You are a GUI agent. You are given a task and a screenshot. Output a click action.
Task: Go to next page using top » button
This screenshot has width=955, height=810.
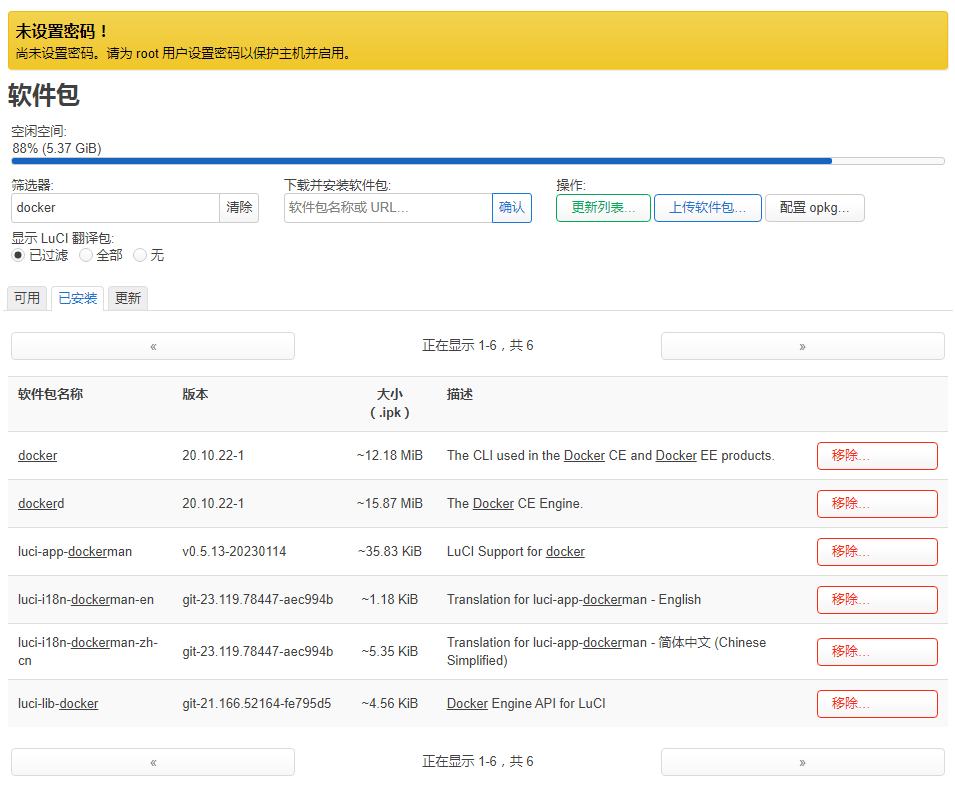tap(803, 346)
